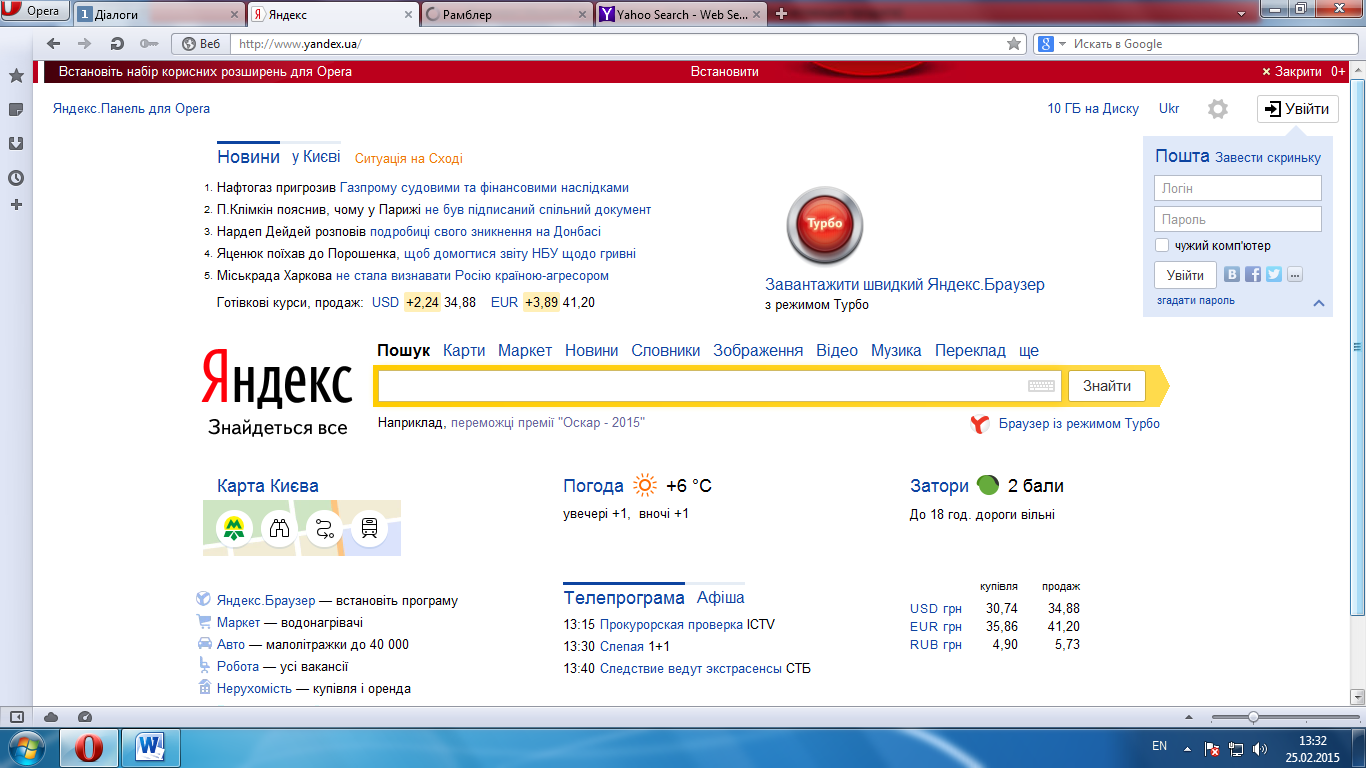Screen dimensions: 1366x768
Task: Focus the Пароль input field
Action: click(x=1238, y=219)
